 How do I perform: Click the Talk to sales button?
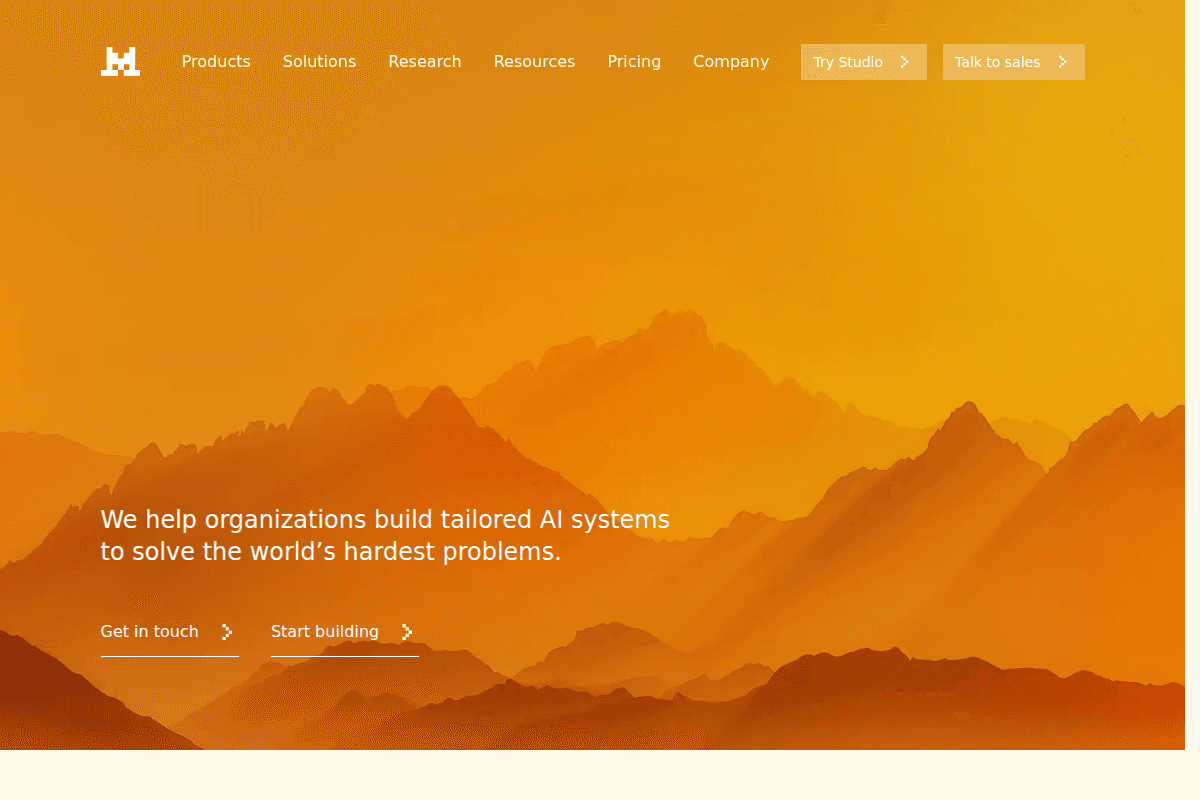(1013, 61)
